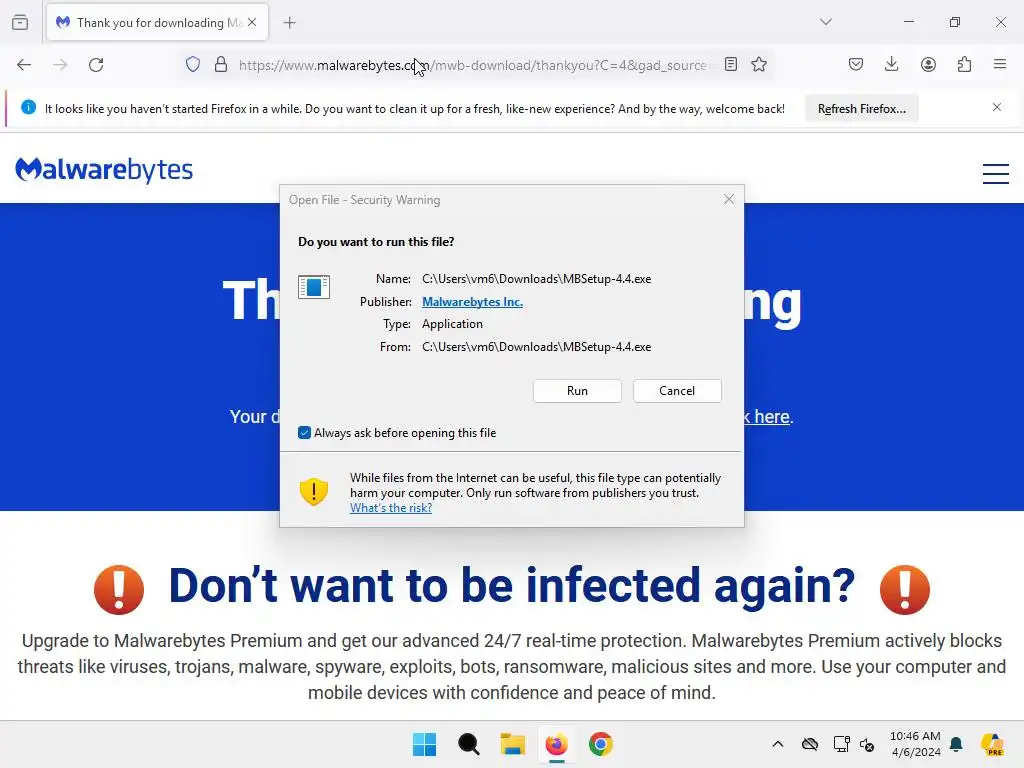Open the Firefox downloads panel
1024x768 pixels.
(891, 64)
